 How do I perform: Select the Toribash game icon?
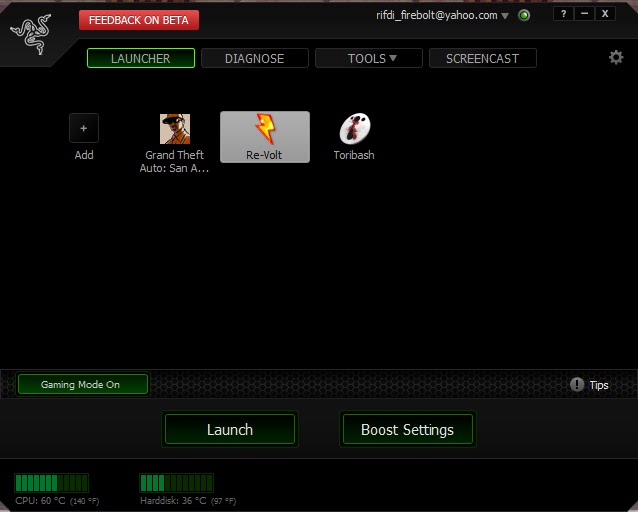click(354, 137)
